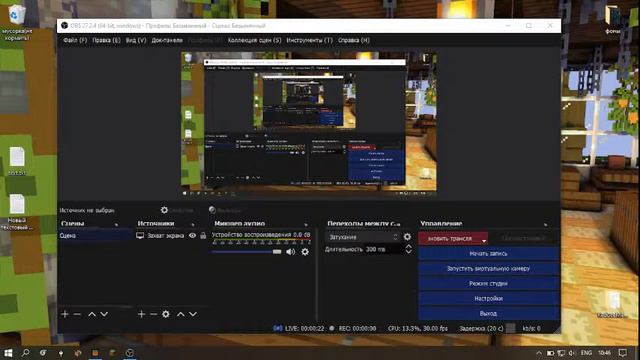Open source properties gear in sources toolbar
Image resolution: width=640 pixels, height=360 pixels.
[x=166, y=314]
